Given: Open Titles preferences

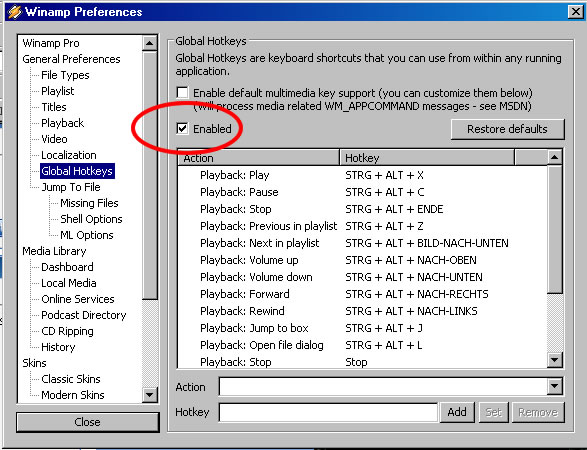Looking at the screenshot, I should 54,107.
